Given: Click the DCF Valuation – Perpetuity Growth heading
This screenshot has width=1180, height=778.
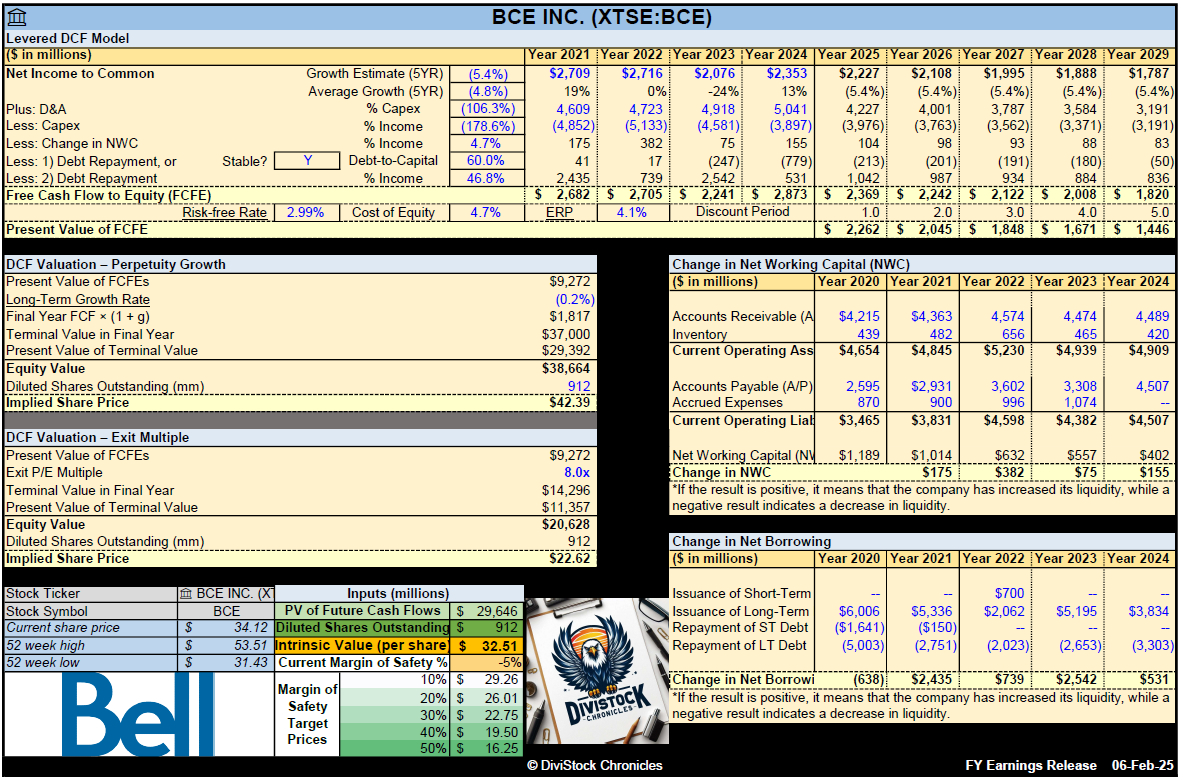Looking at the screenshot, I should (x=115, y=264).
